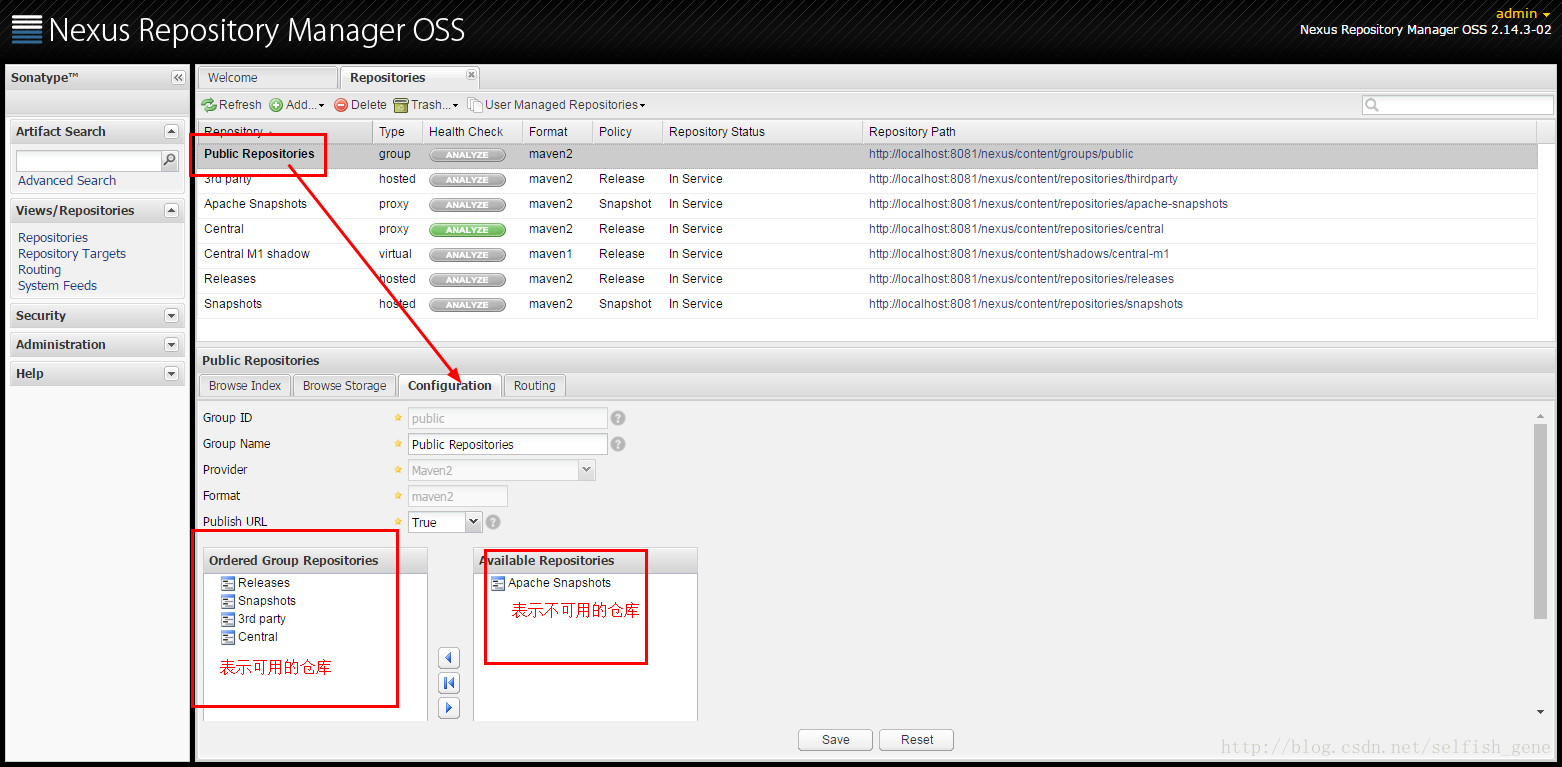Click the search magnifier in repository filter box

click(1372, 105)
